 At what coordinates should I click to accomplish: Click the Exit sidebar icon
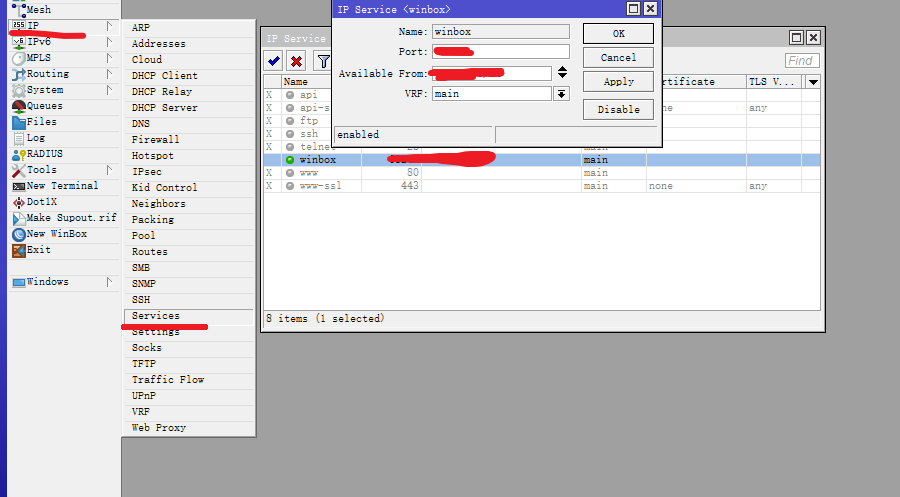point(18,250)
